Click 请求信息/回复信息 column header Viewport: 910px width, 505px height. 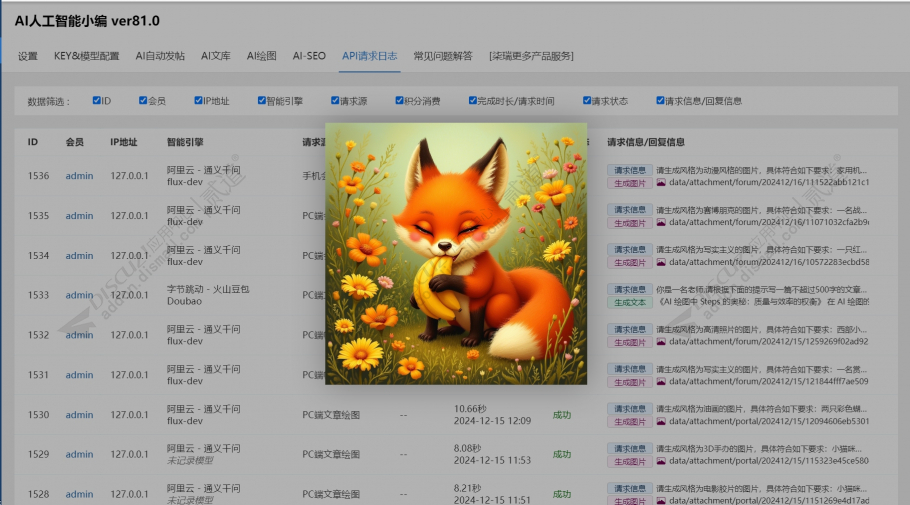coord(646,142)
